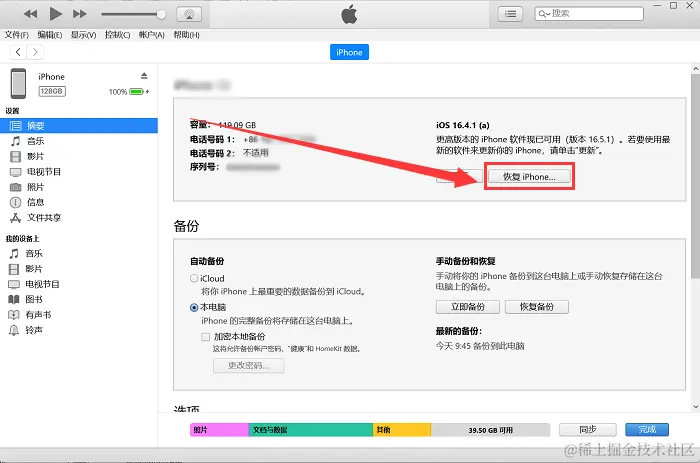Viewport: 700px width, 463px height.
Task: Enable the 加密本地备份 checkbox
Action: 205,337
